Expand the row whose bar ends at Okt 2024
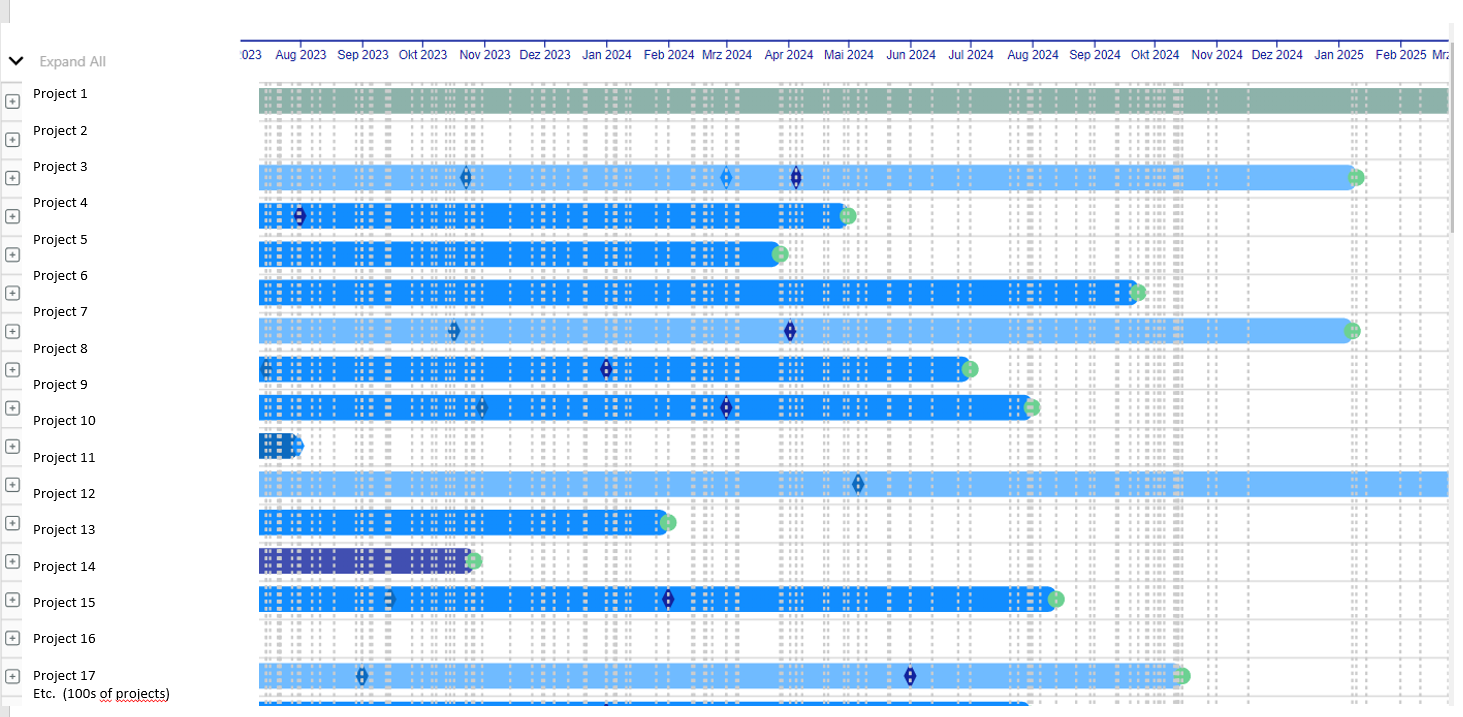This screenshot has width=1463, height=717. [12, 293]
